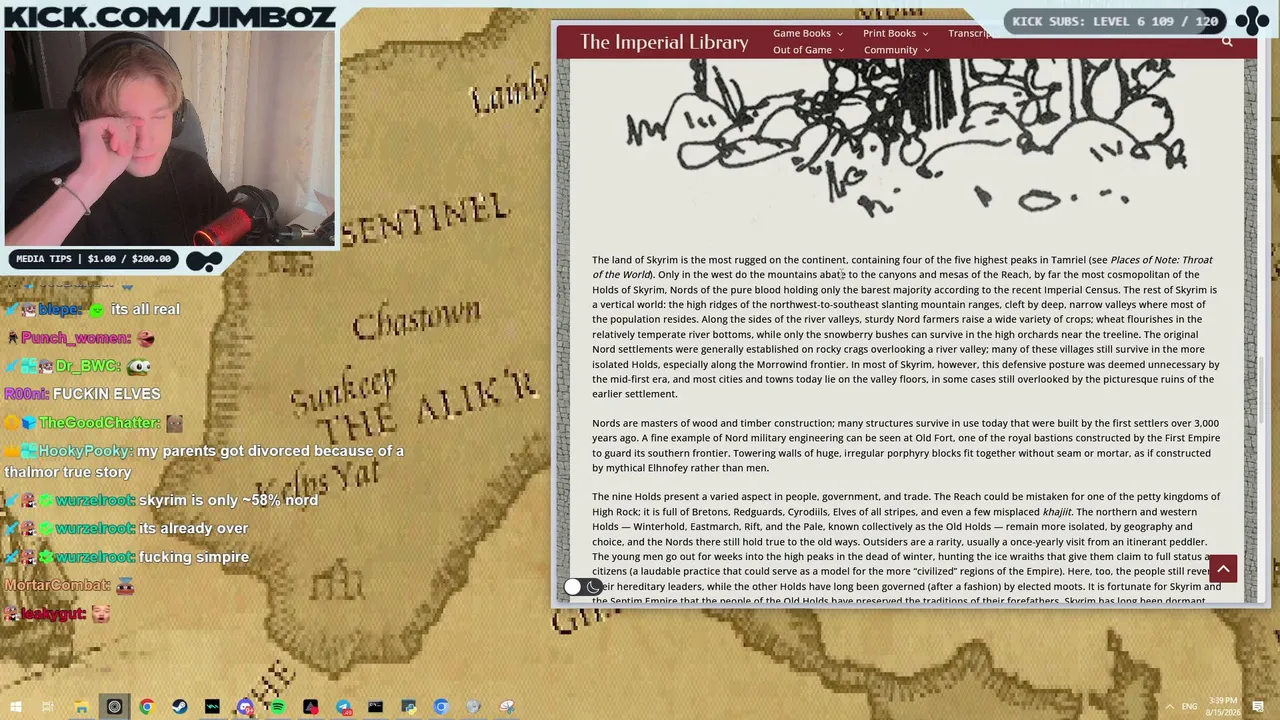The height and width of the screenshot is (720, 1280).
Task: Click wurzelroot's 'skyrim is only ~58% nord' message
Action: 228,500
